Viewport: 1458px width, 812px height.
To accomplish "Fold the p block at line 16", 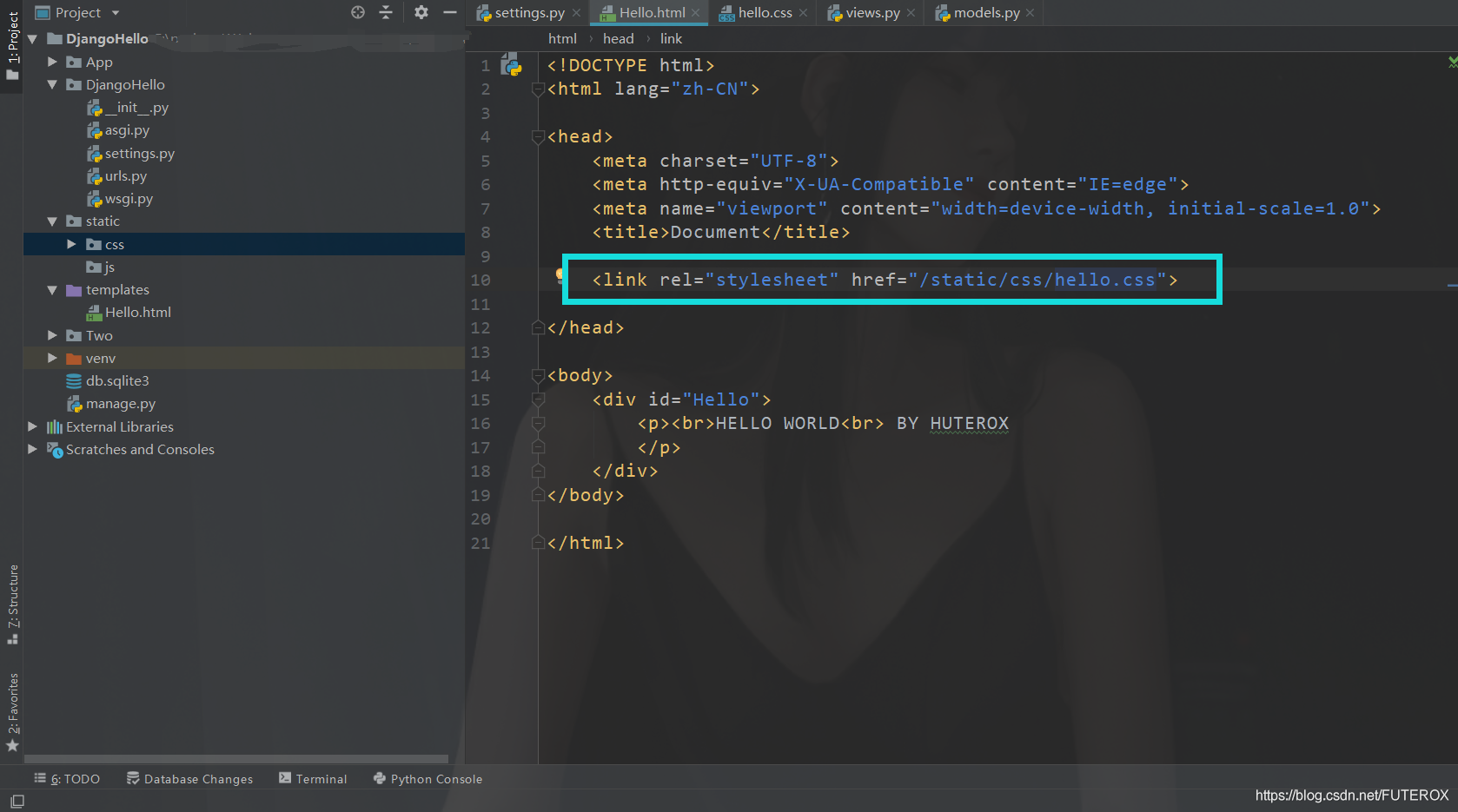I will pyautogui.click(x=538, y=423).
